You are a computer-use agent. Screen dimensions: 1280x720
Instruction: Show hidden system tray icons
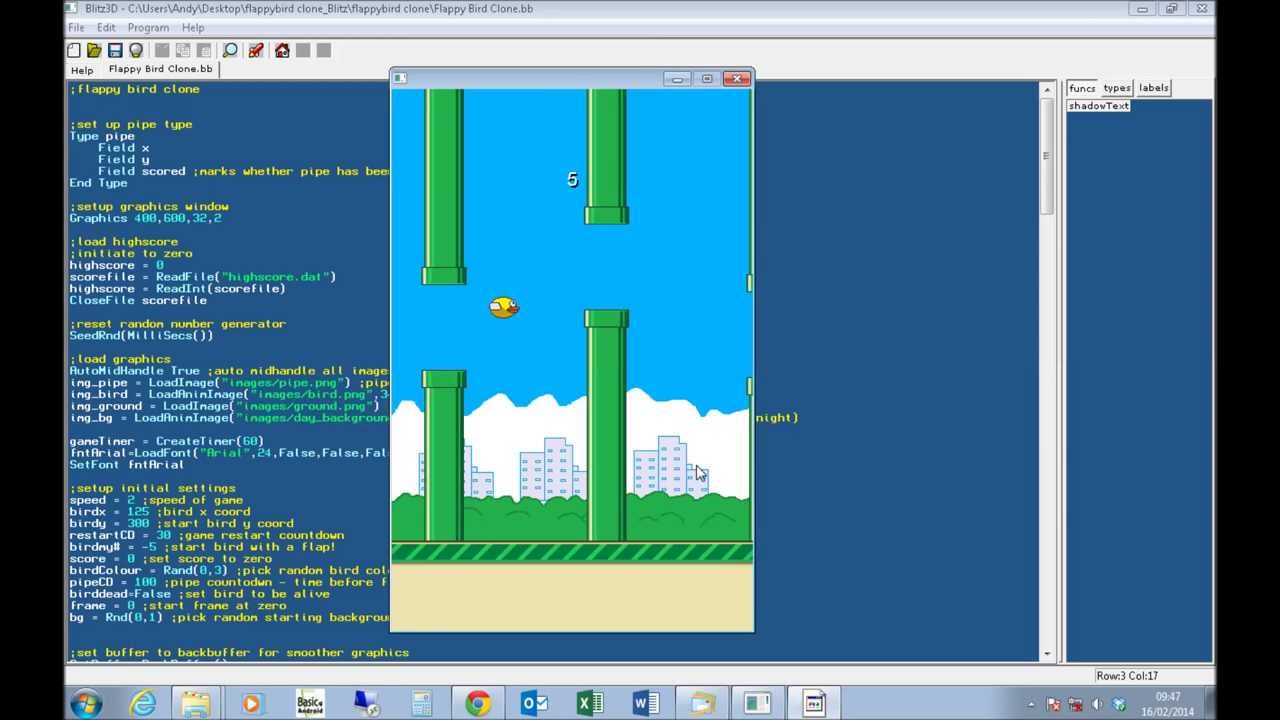pos(1030,705)
